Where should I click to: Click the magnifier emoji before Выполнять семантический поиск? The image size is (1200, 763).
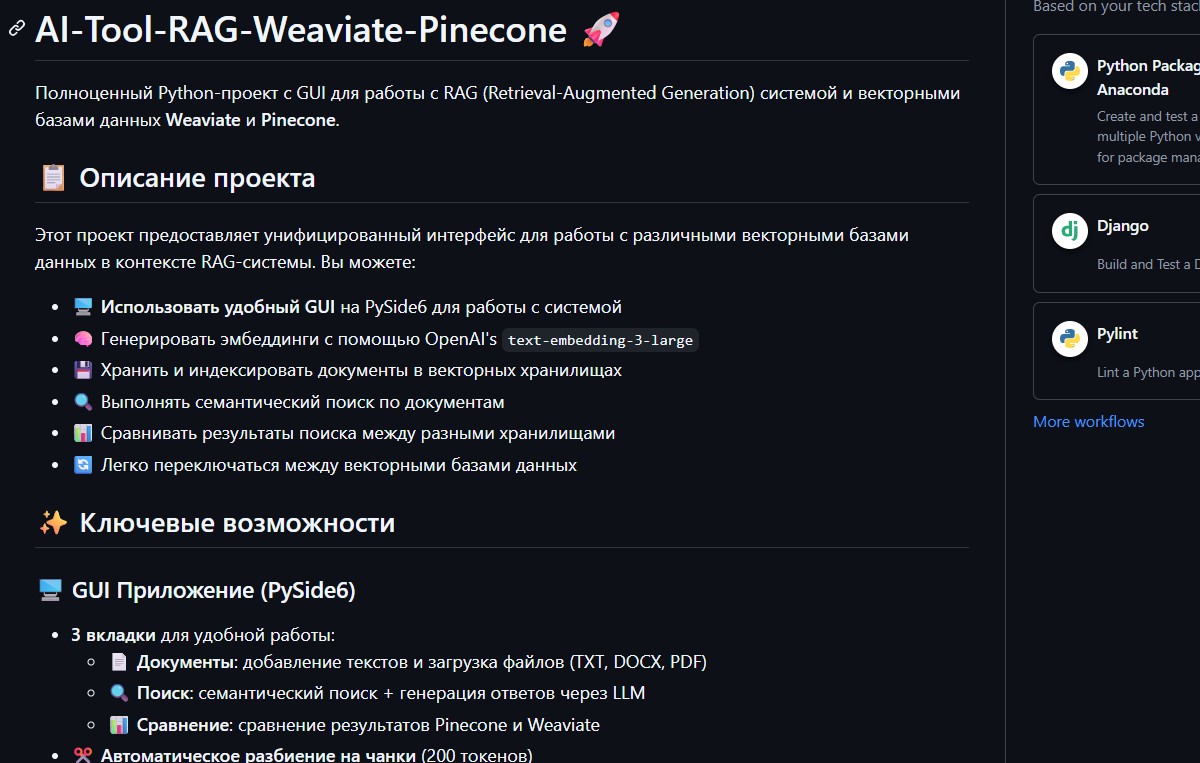coord(83,402)
